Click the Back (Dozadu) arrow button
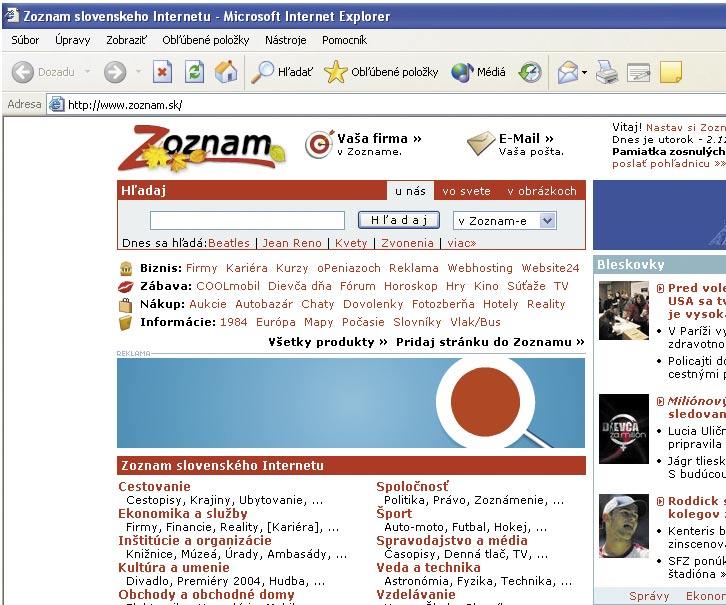 point(22,72)
